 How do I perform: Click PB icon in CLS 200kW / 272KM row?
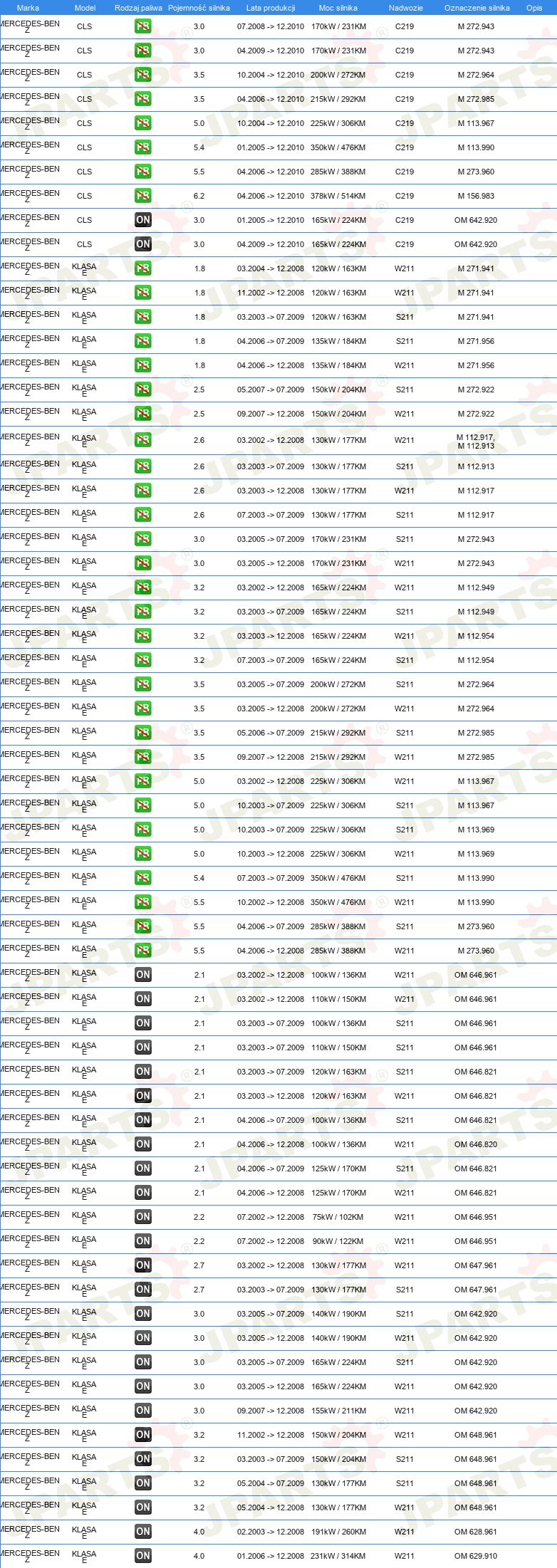tap(143, 75)
